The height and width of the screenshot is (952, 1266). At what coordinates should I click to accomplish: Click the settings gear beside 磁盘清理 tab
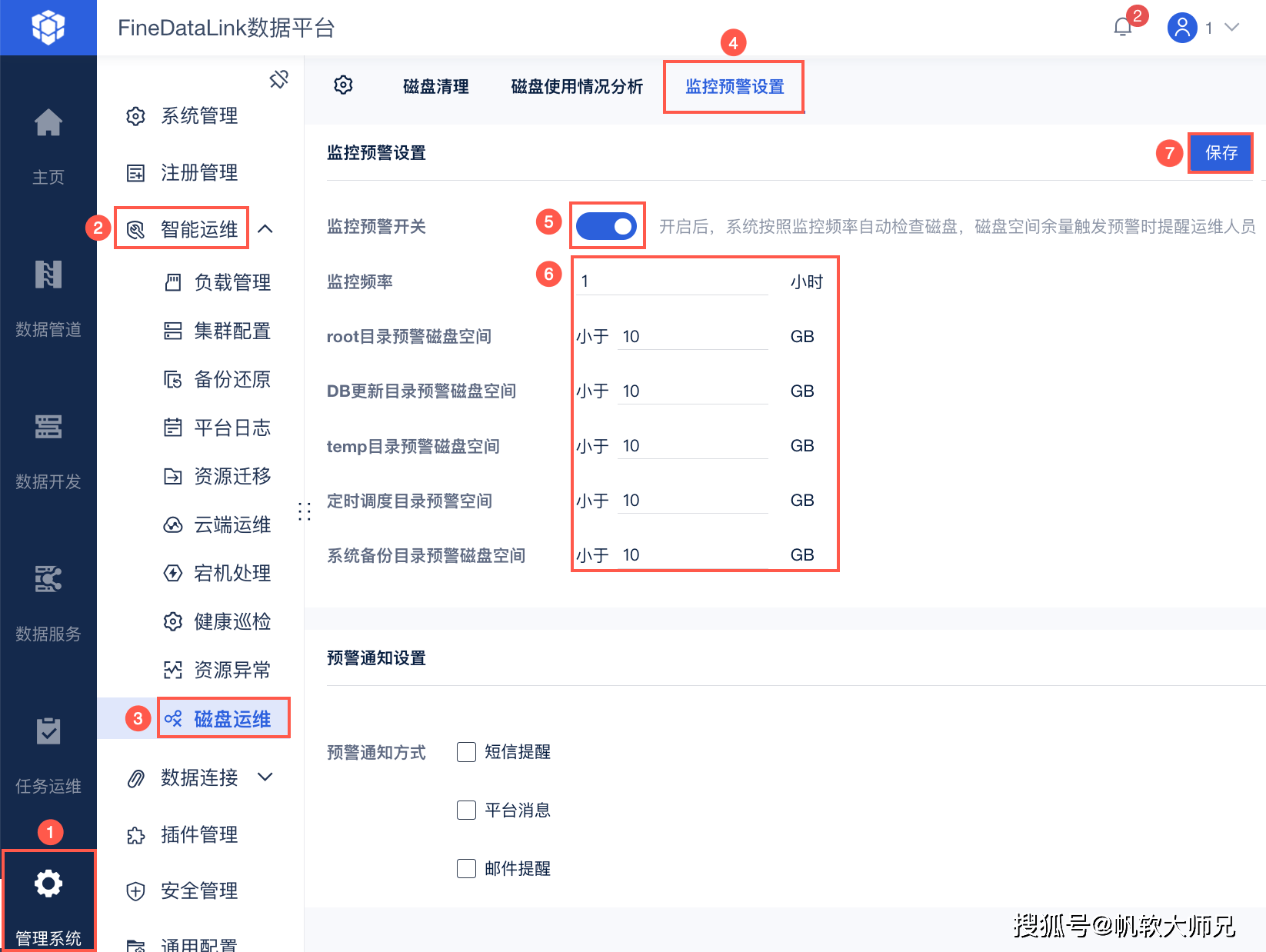(343, 85)
